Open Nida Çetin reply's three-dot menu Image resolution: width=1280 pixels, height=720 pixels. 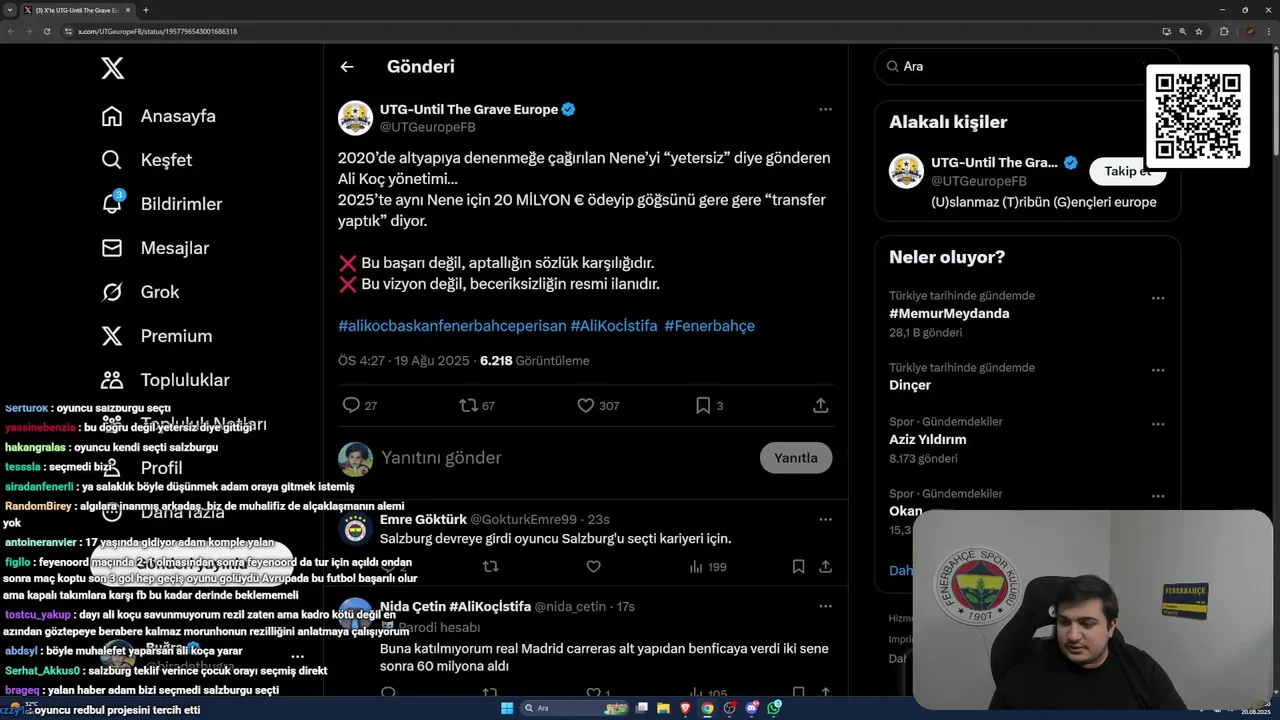click(825, 606)
